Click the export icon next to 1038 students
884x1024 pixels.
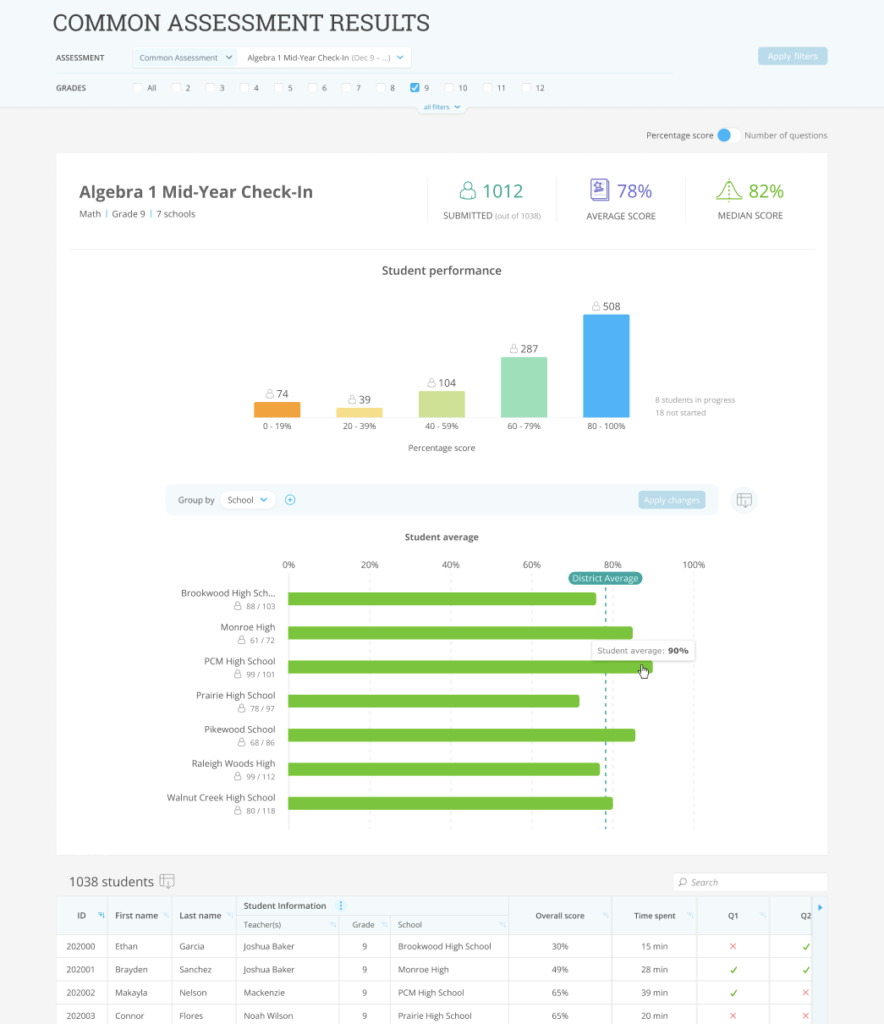tap(166, 882)
